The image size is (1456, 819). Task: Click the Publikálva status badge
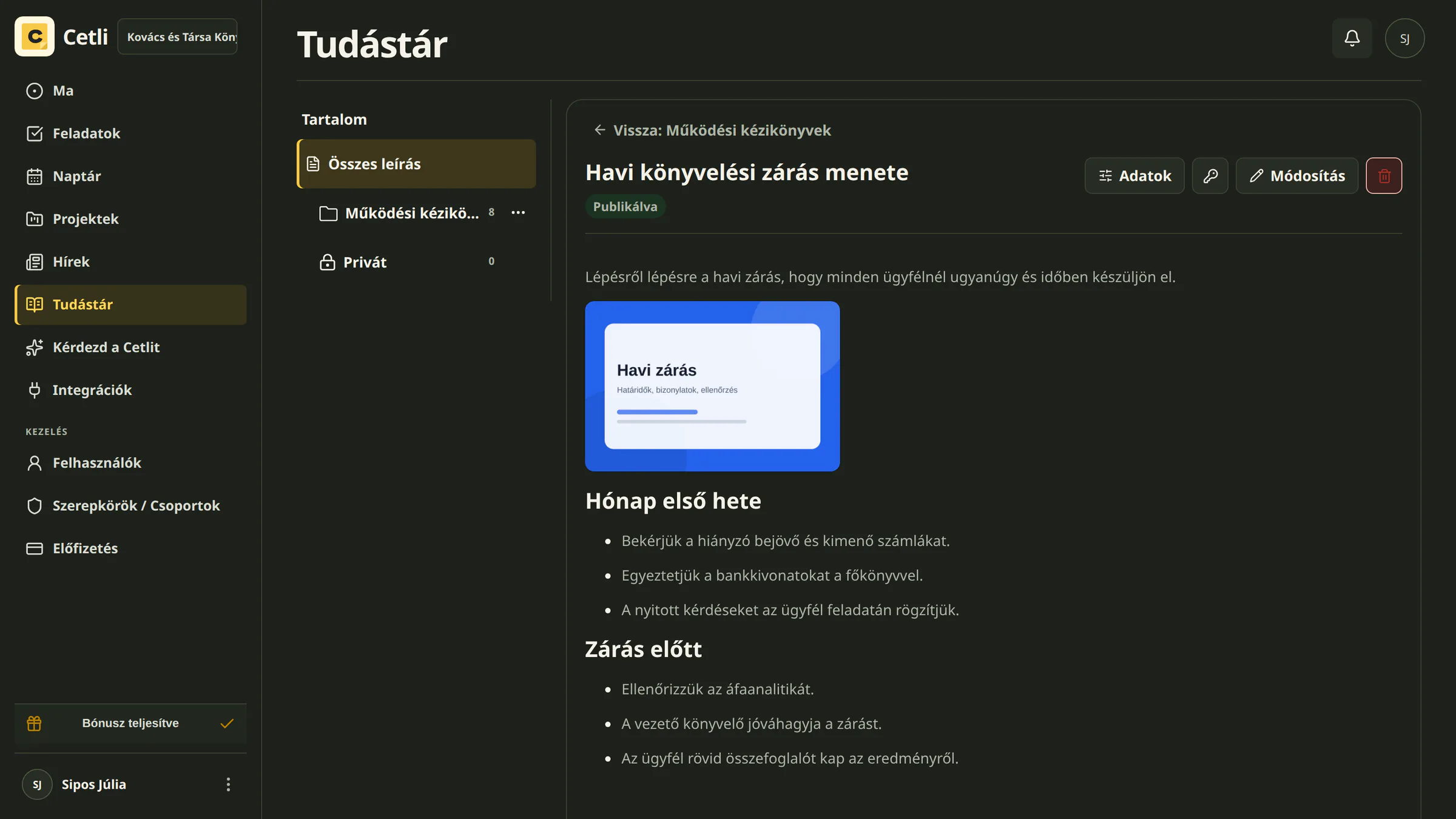pos(625,206)
